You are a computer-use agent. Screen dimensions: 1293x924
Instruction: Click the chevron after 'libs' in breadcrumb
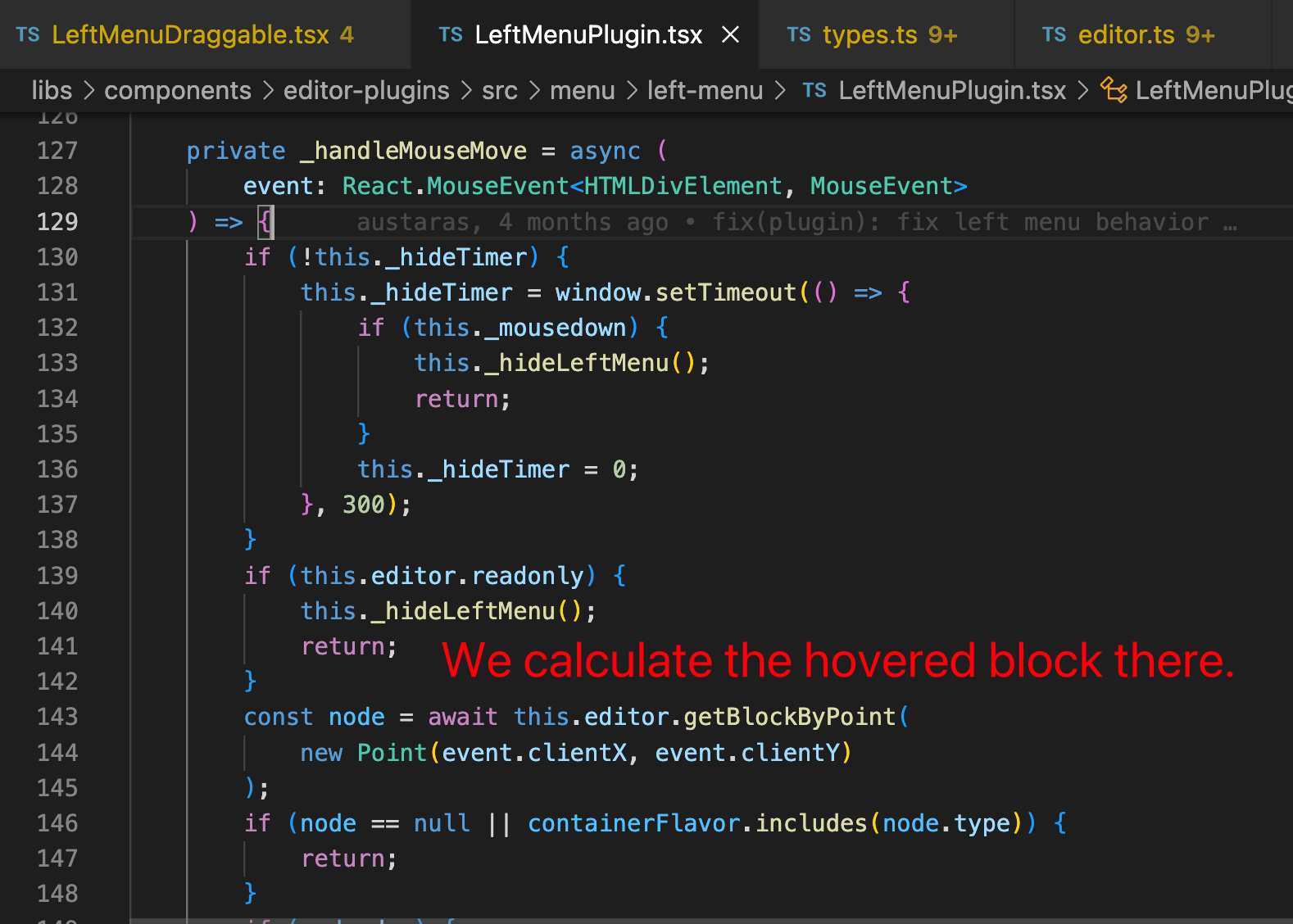(x=88, y=90)
